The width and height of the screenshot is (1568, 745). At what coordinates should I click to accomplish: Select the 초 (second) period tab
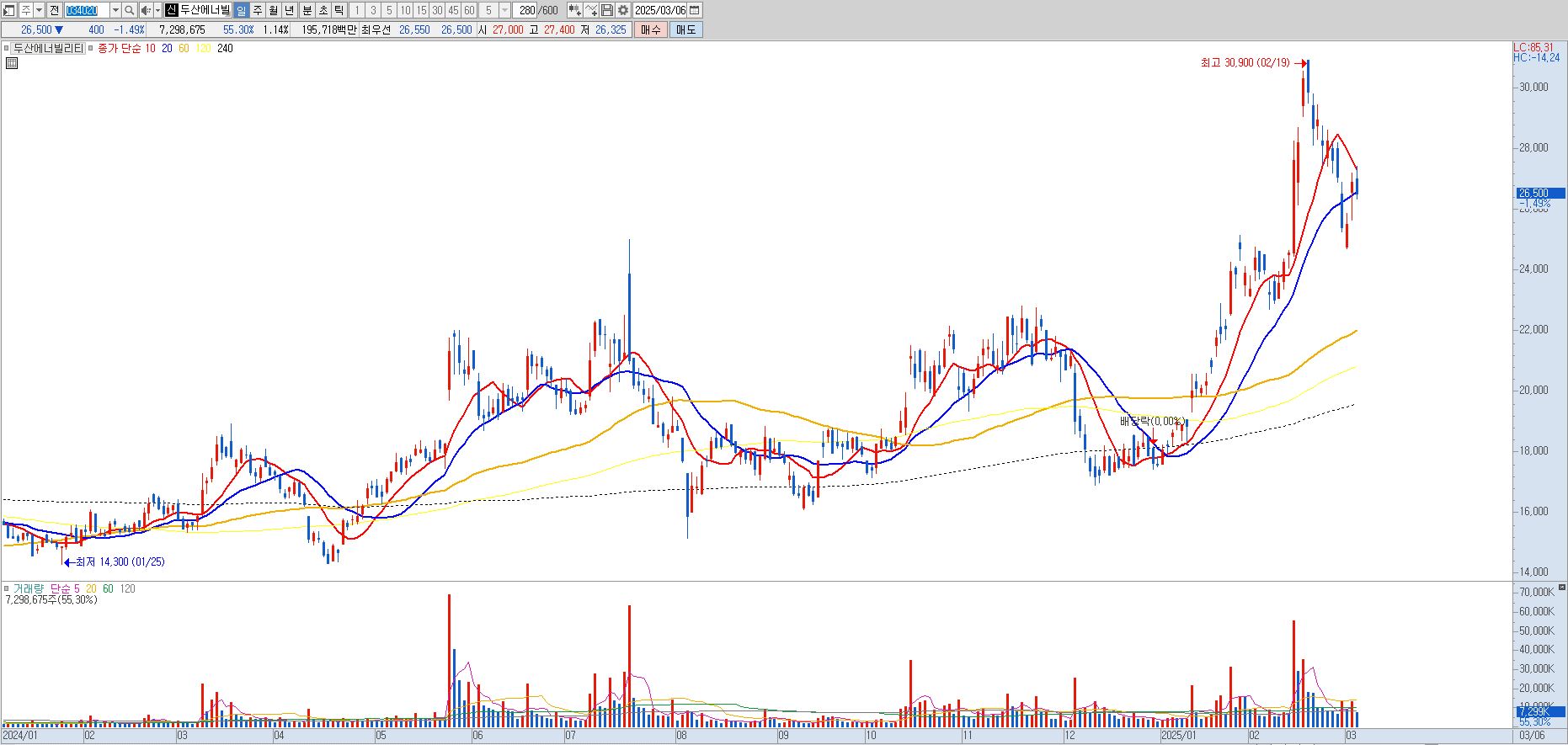click(x=323, y=10)
